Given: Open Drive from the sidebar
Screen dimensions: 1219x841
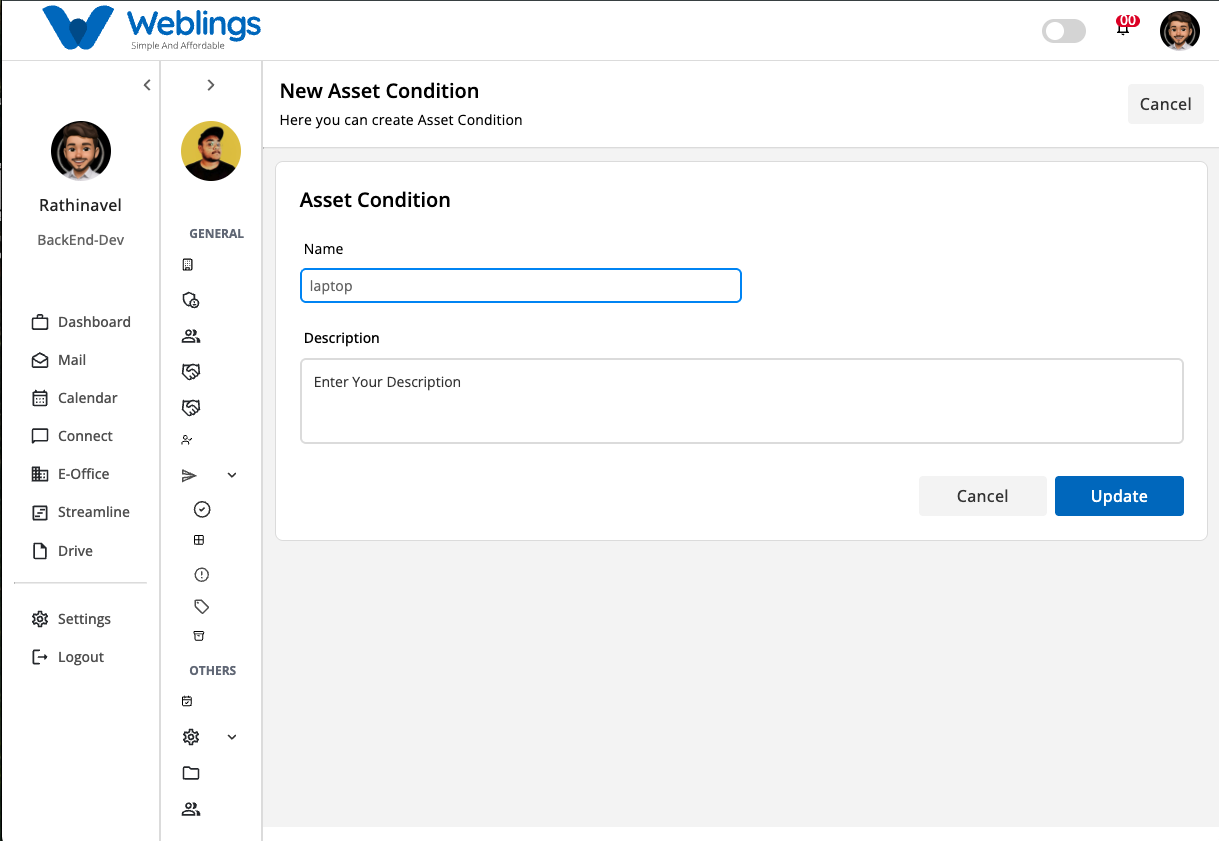Looking at the screenshot, I should [62, 551].
